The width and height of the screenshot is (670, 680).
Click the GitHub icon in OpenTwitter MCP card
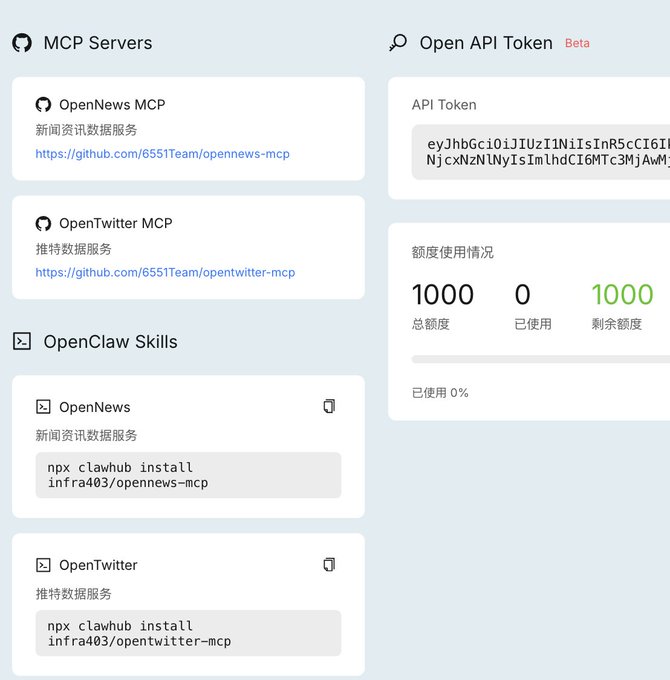(43, 224)
